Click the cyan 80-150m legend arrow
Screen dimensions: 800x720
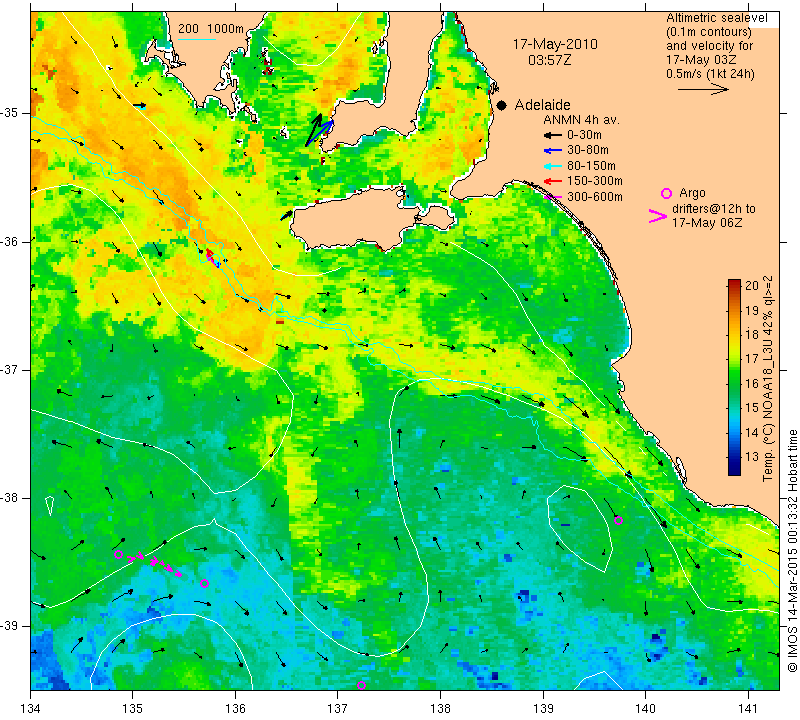(552, 166)
